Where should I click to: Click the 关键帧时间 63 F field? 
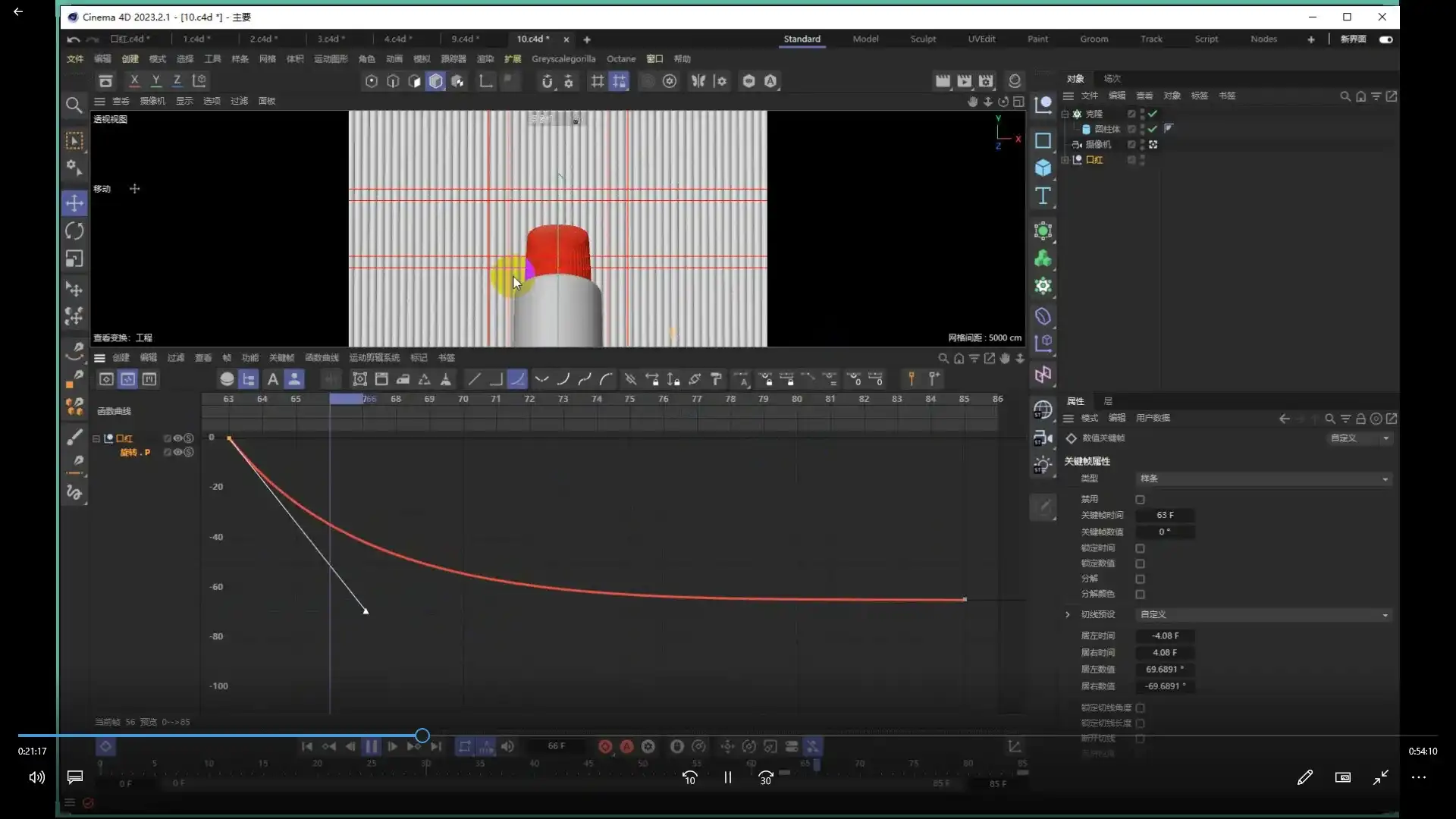pos(1165,515)
